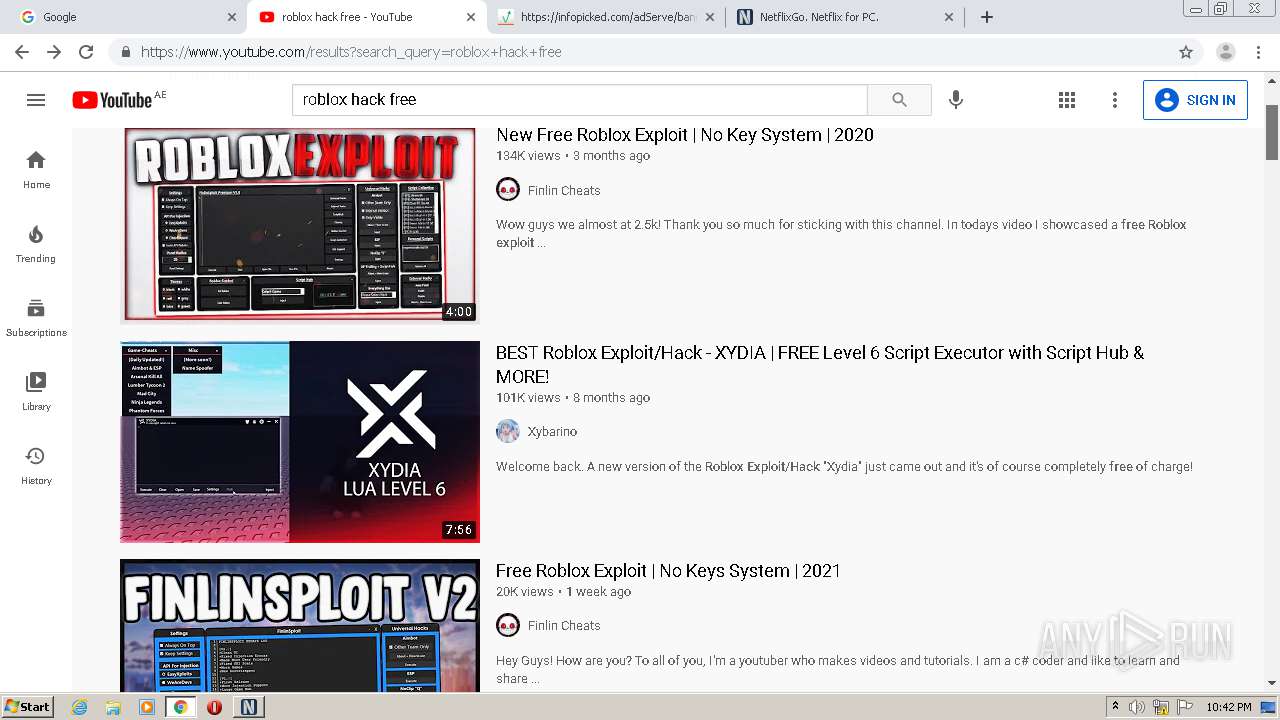Reload the current page

point(86,52)
